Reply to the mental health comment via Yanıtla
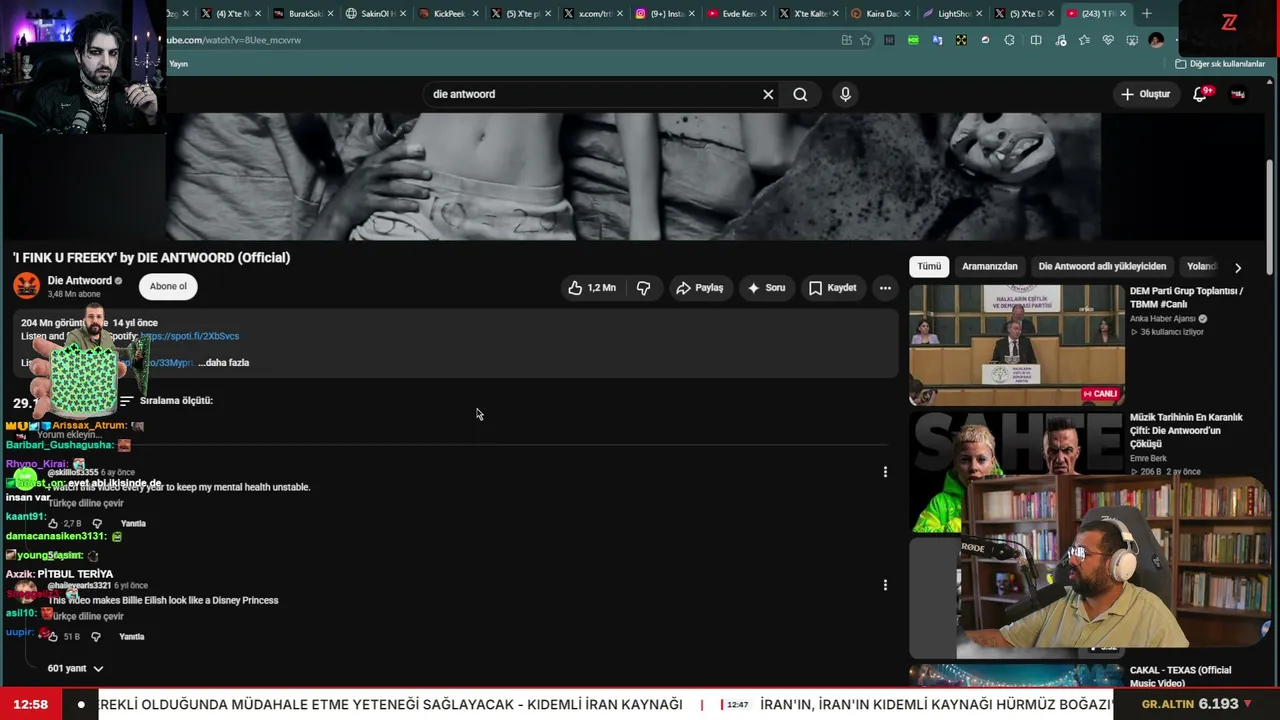This screenshot has height=720, width=1280. [x=133, y=524]
